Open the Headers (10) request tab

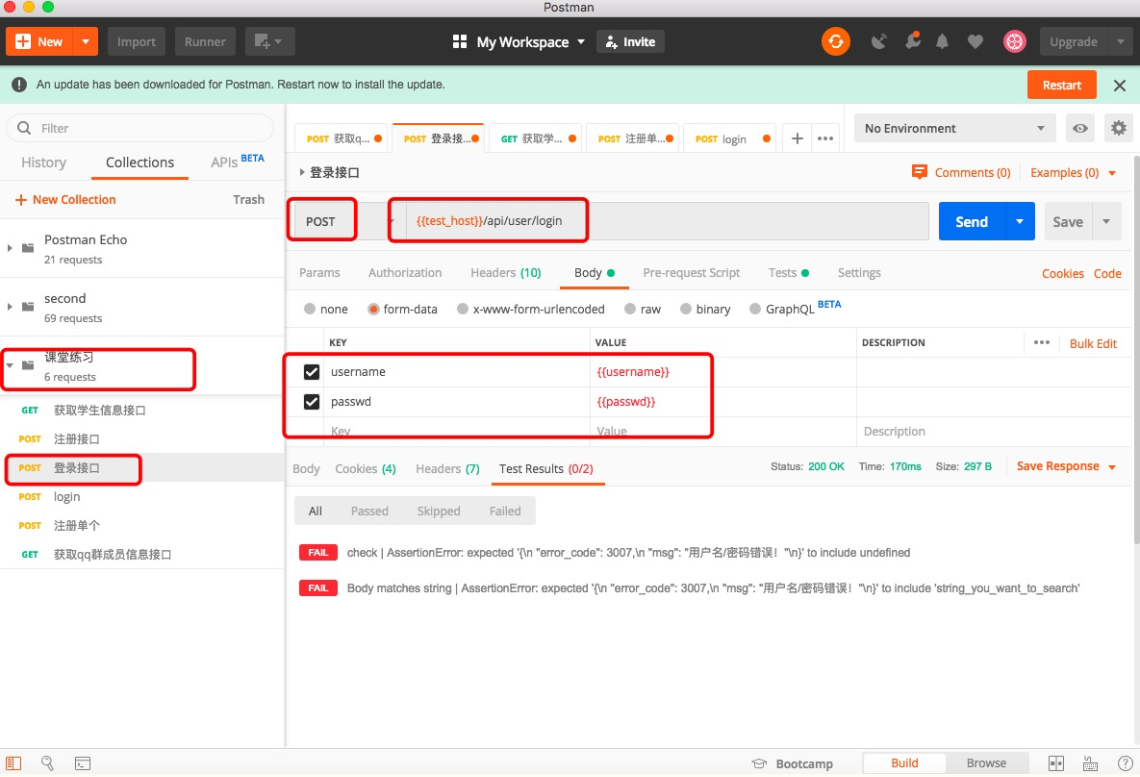(505, 273)
